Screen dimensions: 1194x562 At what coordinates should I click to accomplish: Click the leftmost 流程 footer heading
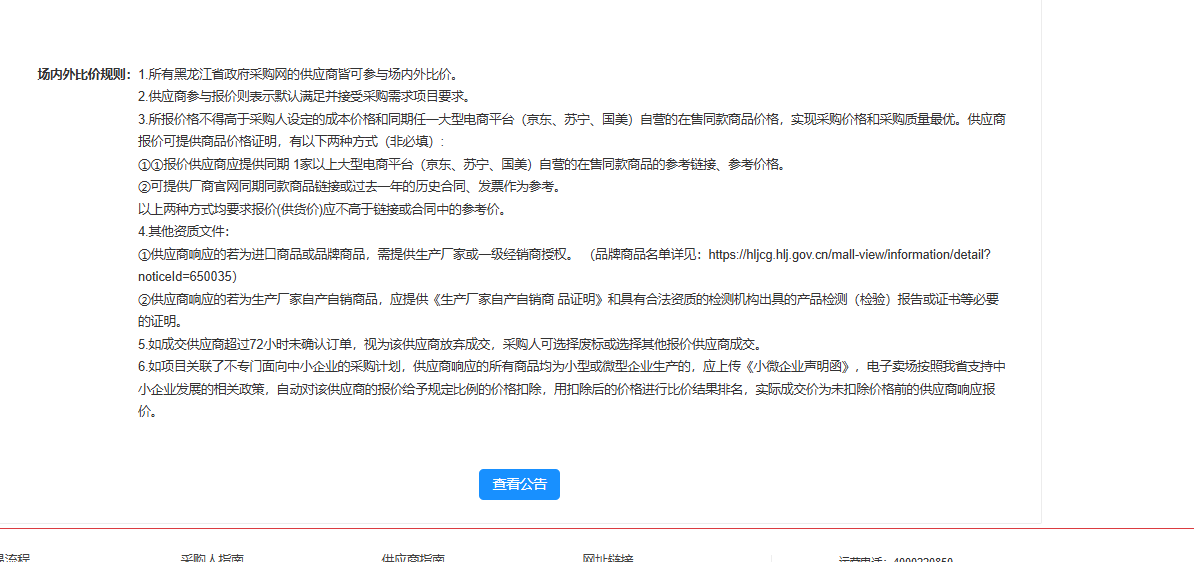pyautogui.click(x=14, y=558)
